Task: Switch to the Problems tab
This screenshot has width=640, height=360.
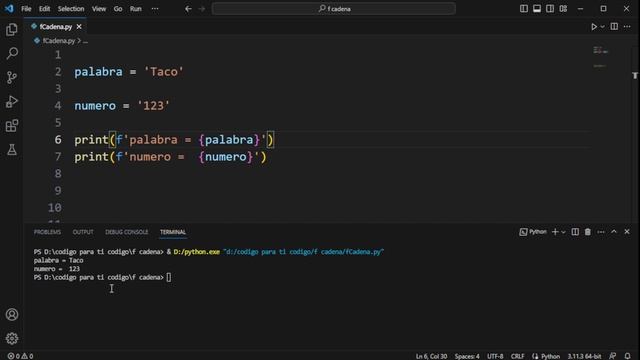Action: (47, 232)
